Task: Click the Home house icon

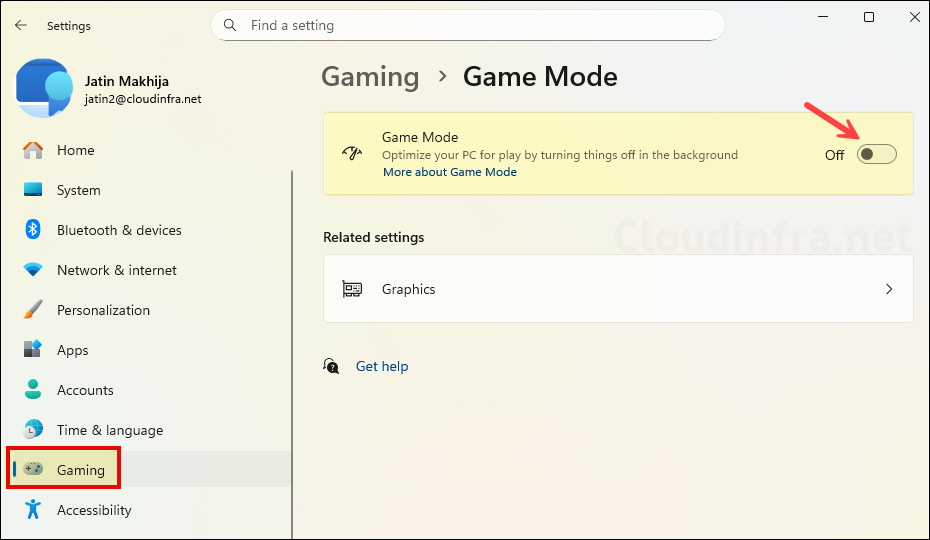Action: point(33,150)
